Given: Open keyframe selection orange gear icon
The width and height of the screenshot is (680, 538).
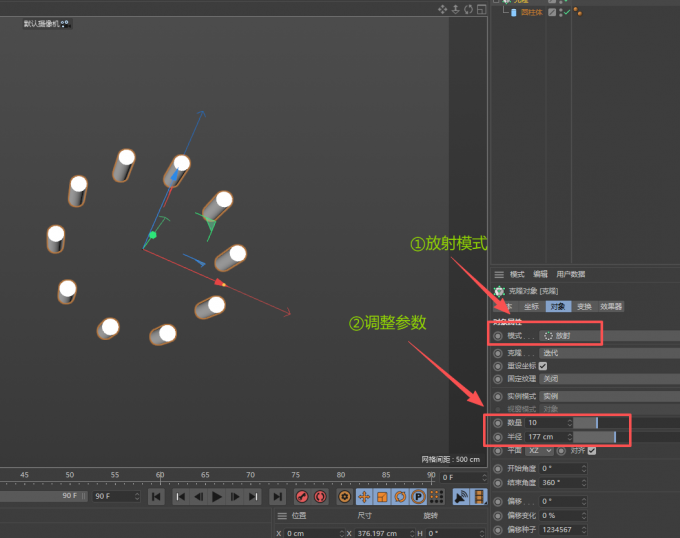Looking at the screenshot, I should pyautogui.click(x=345, y=497).
